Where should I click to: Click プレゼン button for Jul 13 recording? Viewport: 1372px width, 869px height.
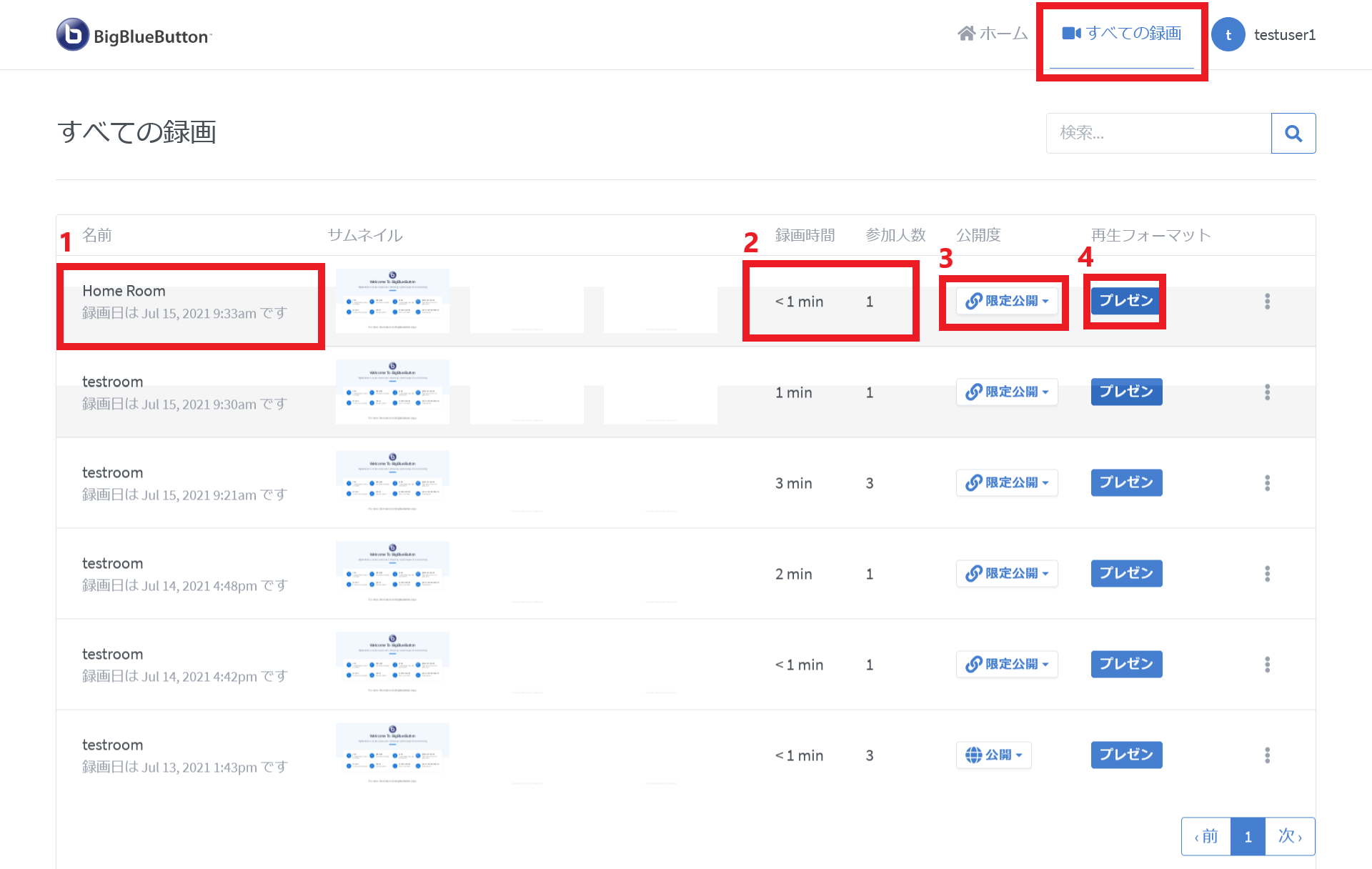(x=1125, y=755)
